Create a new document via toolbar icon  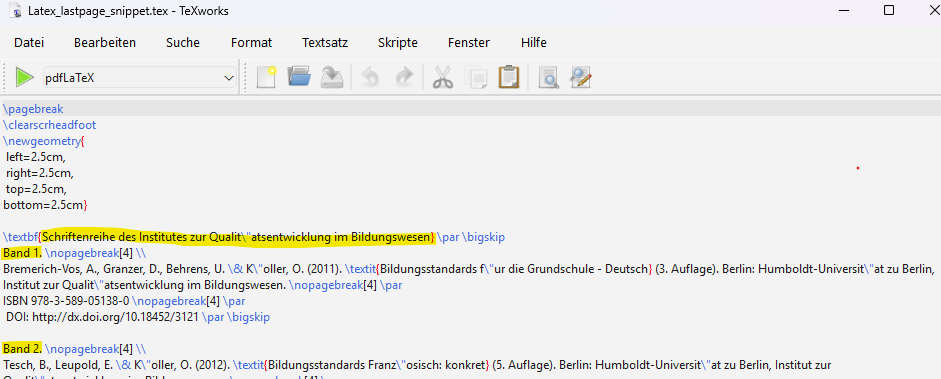[266, 77]
